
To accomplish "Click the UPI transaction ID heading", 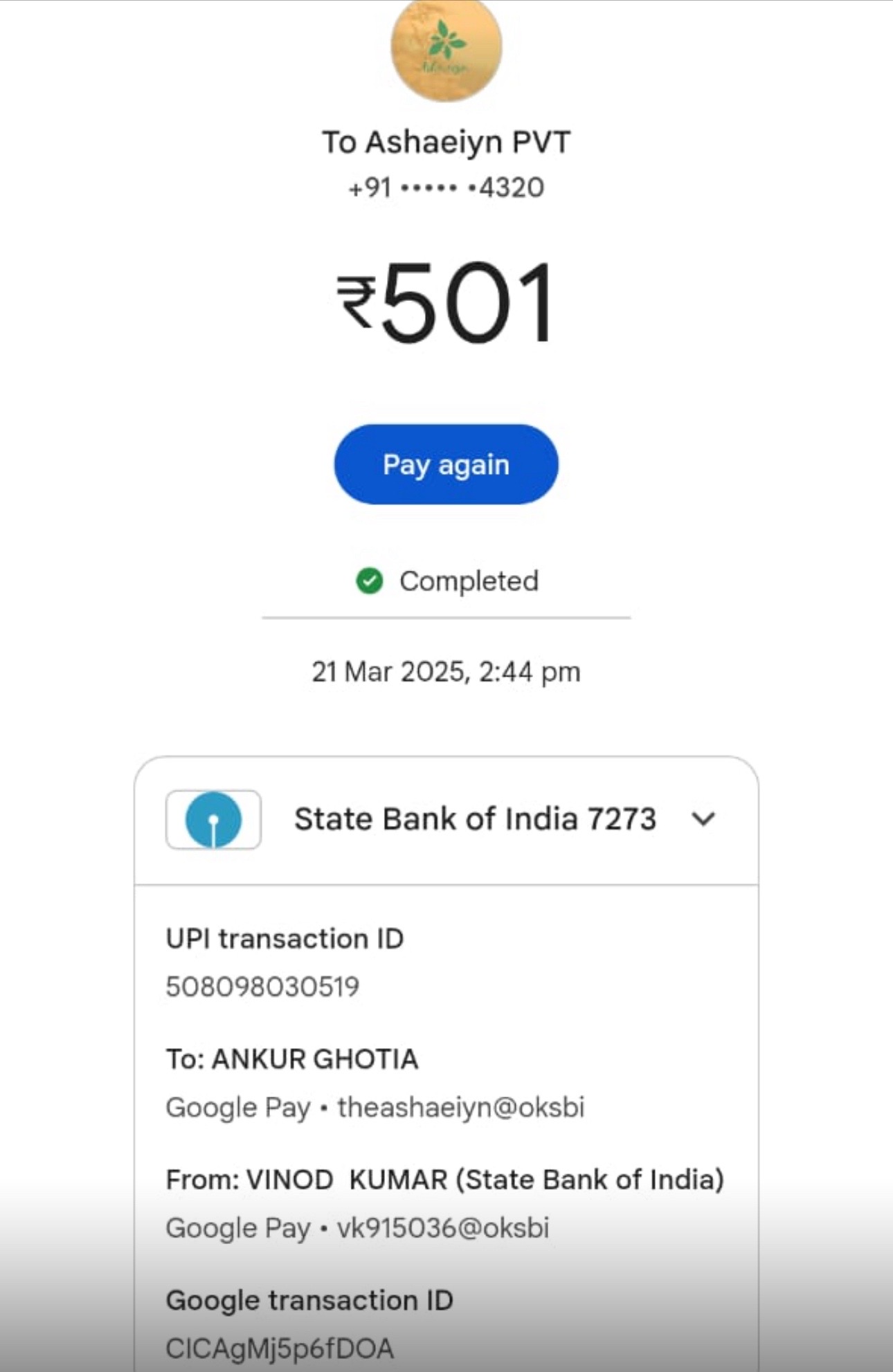I will point(285,939).
